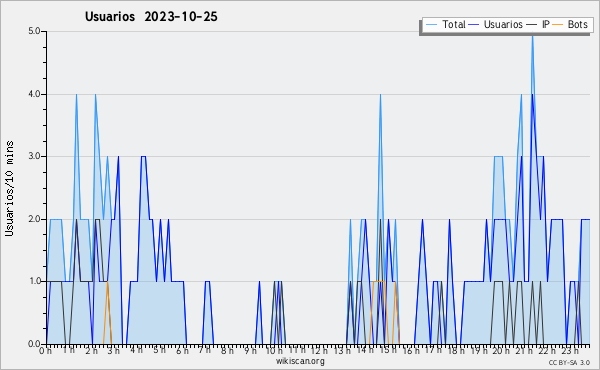600x370 pixels.
Task: Click the orange Bots plateau near 15 h
Action: pyautogui.click(x=379, y=282)
